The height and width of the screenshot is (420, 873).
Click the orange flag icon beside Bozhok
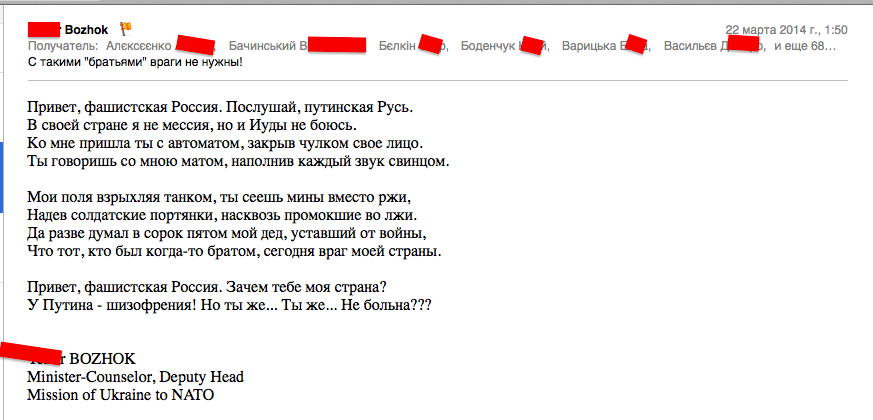(126, 29)
